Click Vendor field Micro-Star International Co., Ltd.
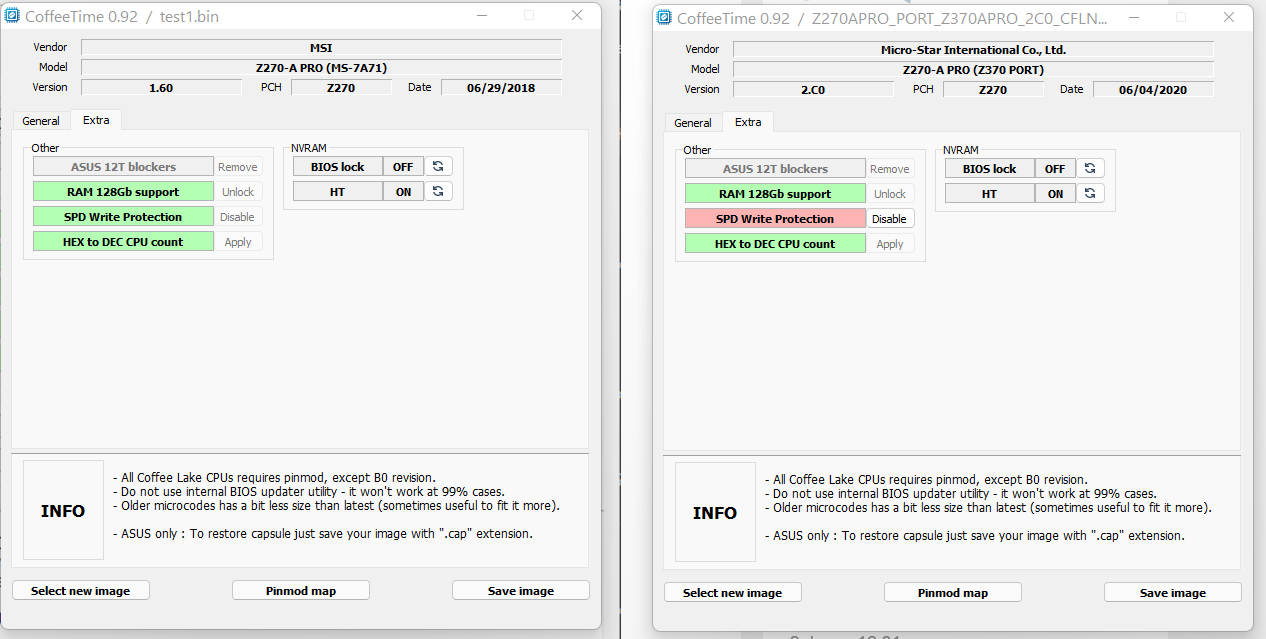The height and width of the screenshot is (639, 1266). click(973, 49)
